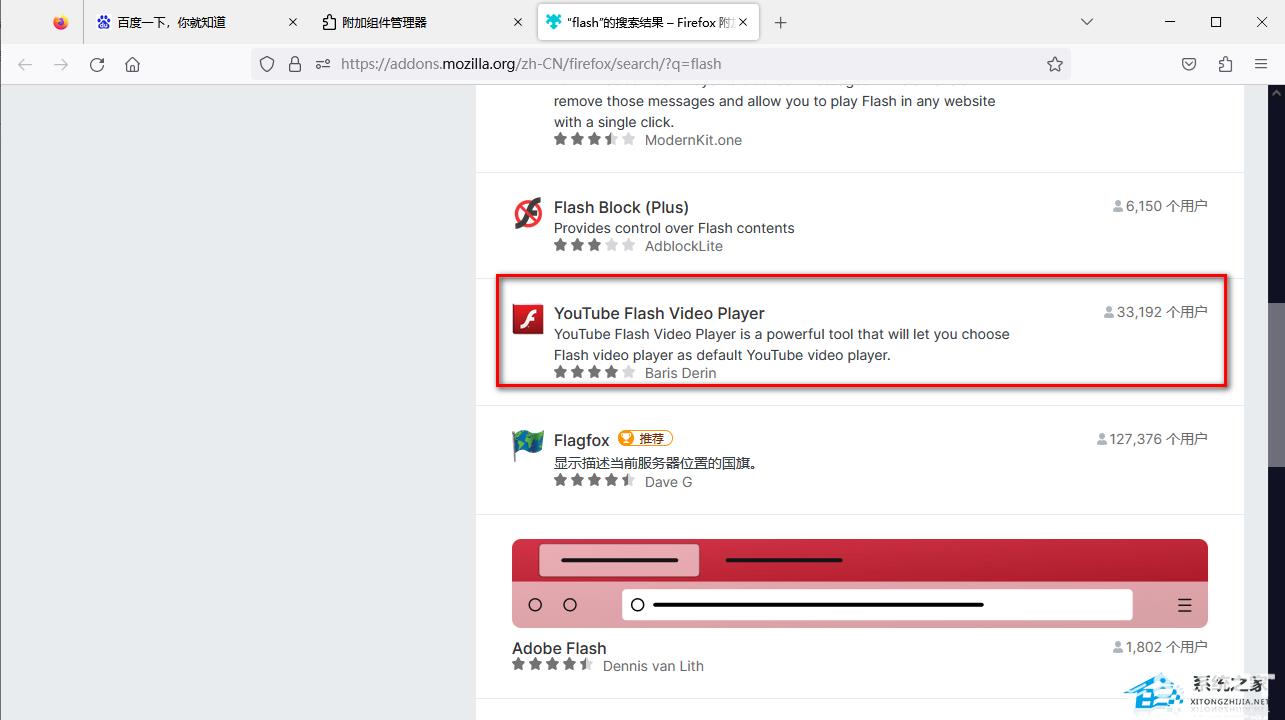Click the Adobe Flash theme preview image
This screenshot has width=1285, height=720.
[860, 583]
